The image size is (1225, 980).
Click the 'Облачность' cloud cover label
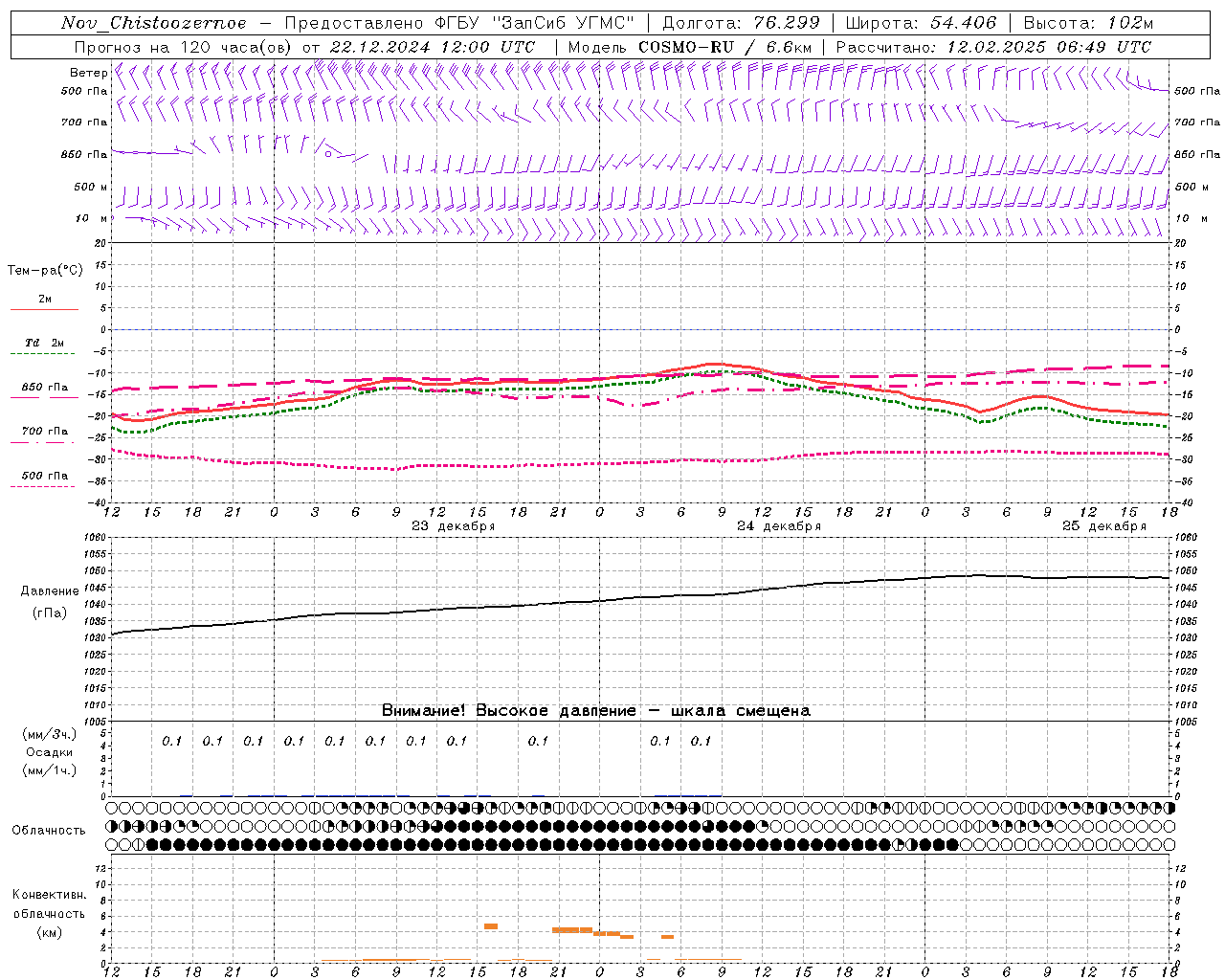pyautogui.click(x=49, y=831)
